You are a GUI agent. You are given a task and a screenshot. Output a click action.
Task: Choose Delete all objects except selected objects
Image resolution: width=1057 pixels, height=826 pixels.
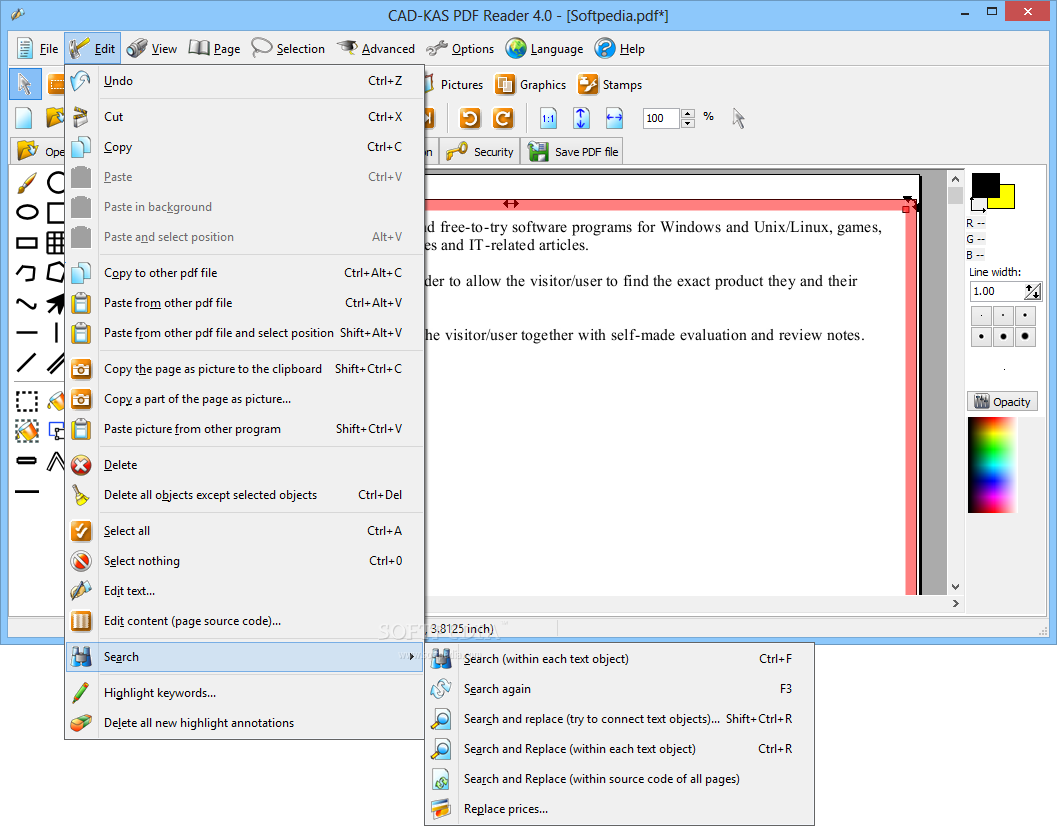245,495
